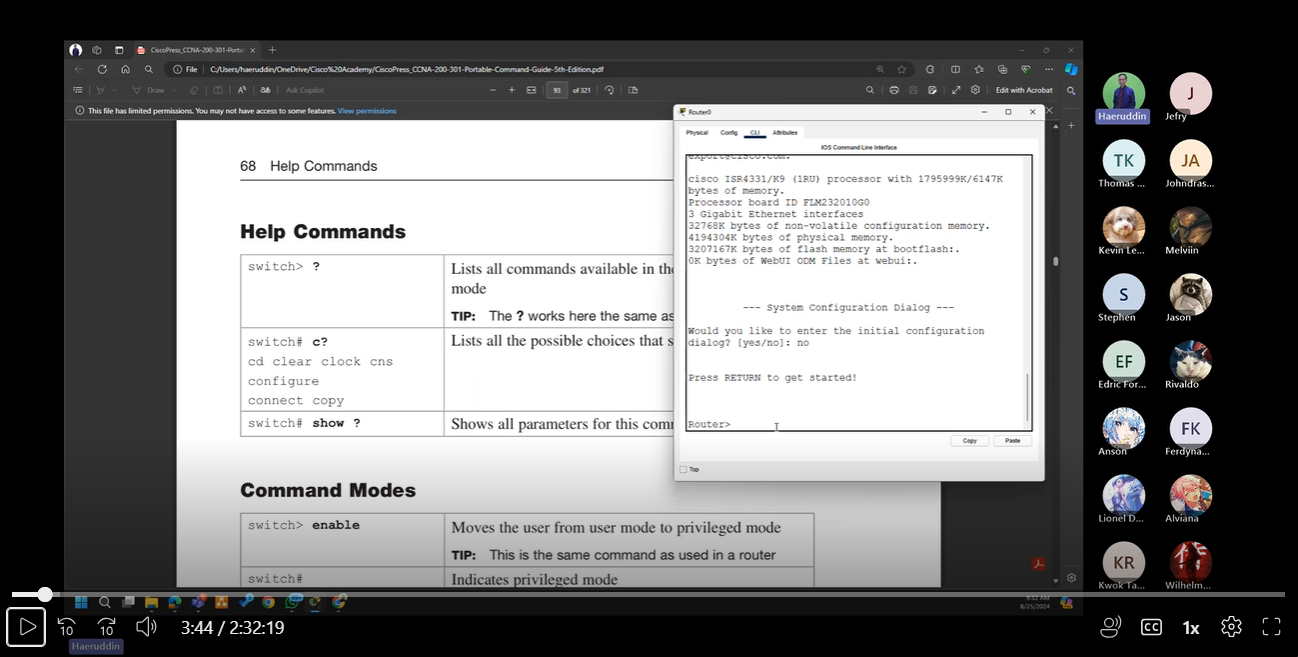Skip back 10 seconds in recording
The height and width of the screenshot is (657, 1298).
[67, 627]
